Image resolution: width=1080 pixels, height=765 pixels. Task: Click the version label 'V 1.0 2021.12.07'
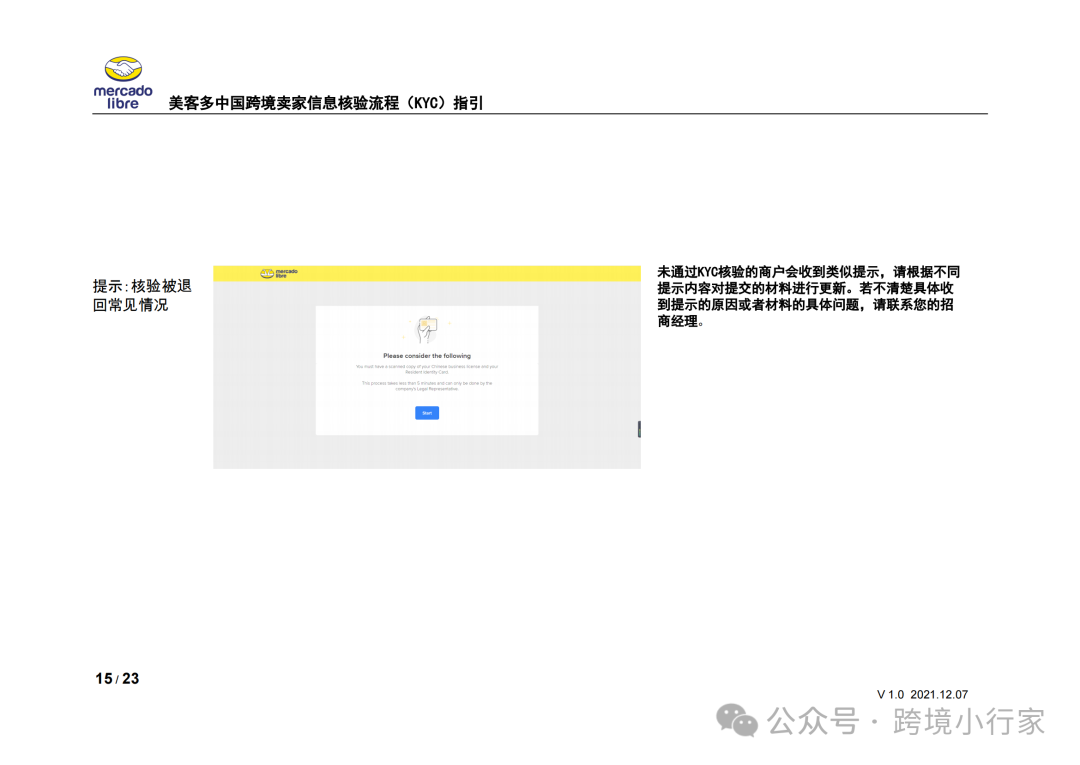coord(922,693)
